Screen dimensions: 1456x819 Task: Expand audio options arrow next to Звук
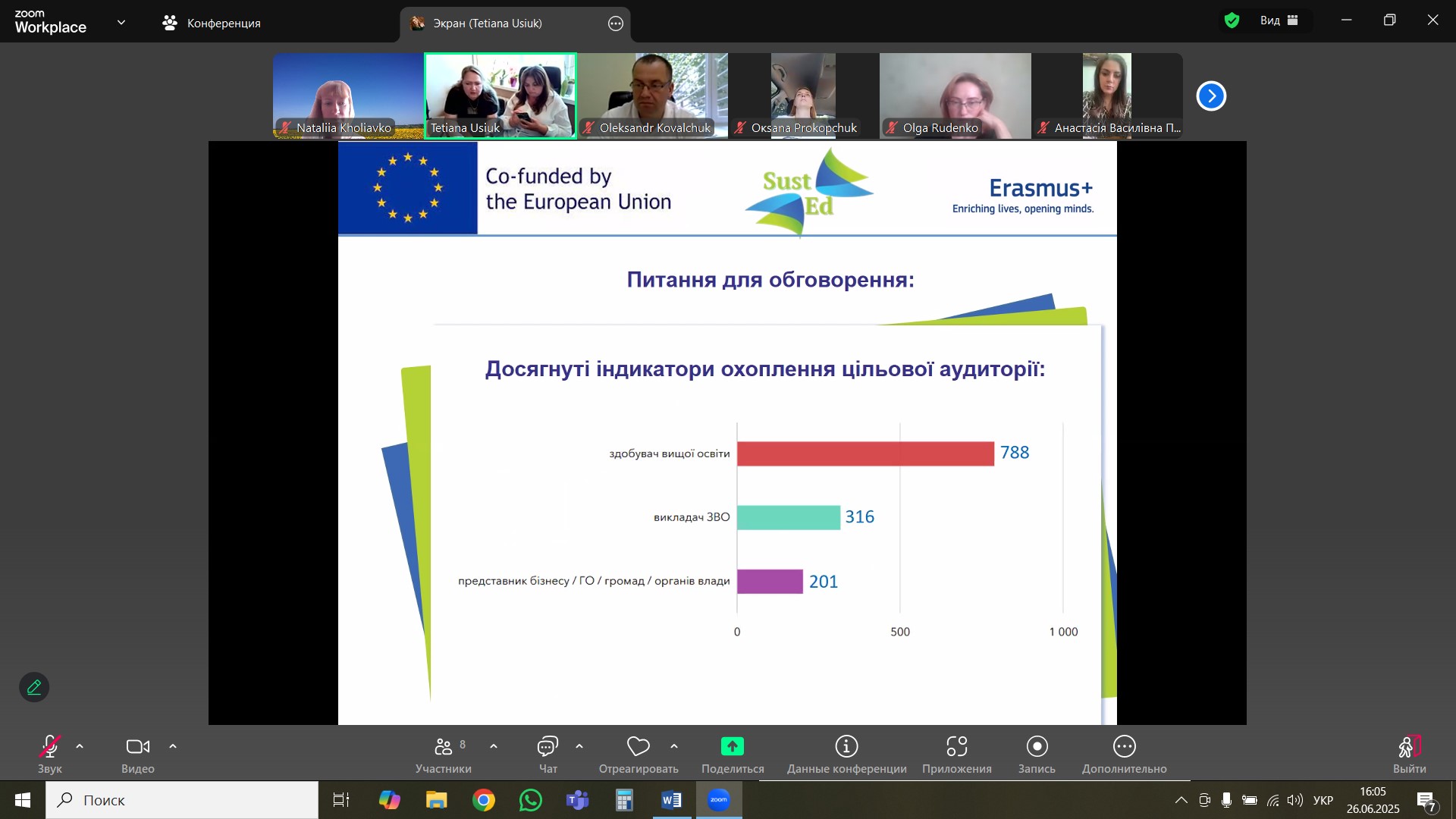coord(80,747)
